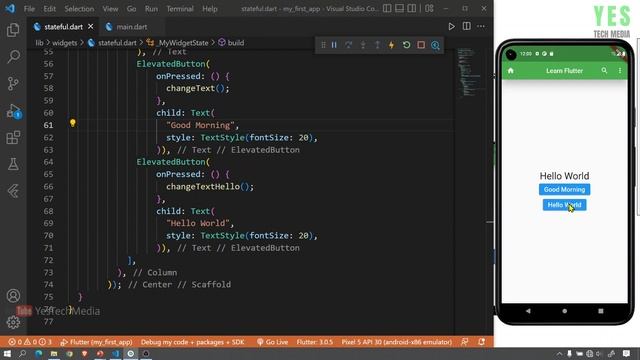Expand _MyWidgetState breadcrumb segment
Image resolution: width=640 pixels, height=360 pixels.
pyautogui.click(x=178, y=42)
